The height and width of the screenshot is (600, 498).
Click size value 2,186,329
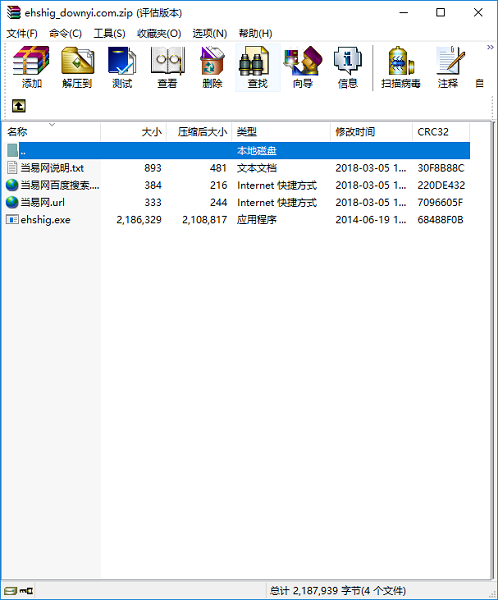139,220
